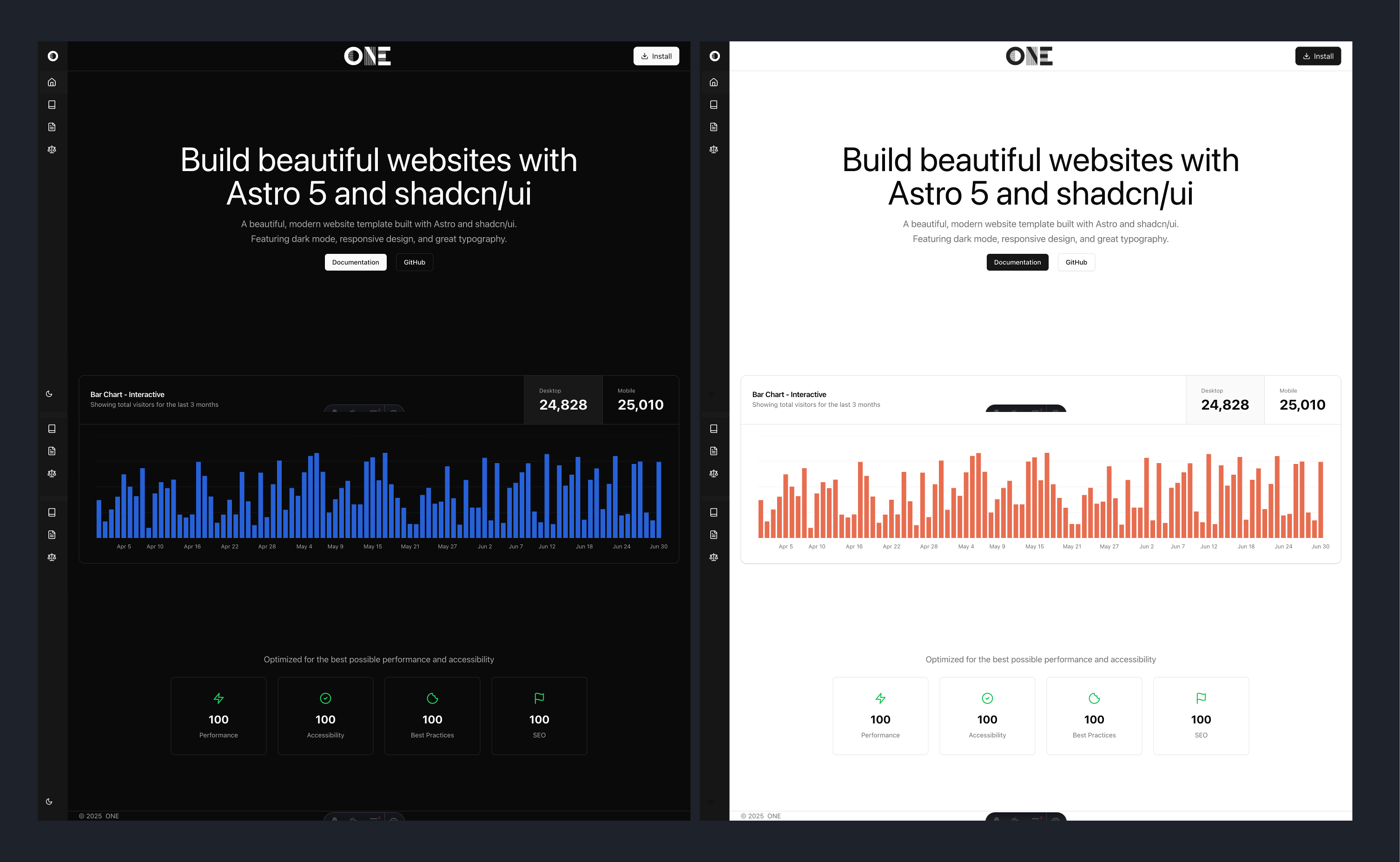This screenshot has height=862, width=1400.
Task: Click check-circle icon in light Accessibility card
Action: [x=987, y=698]
